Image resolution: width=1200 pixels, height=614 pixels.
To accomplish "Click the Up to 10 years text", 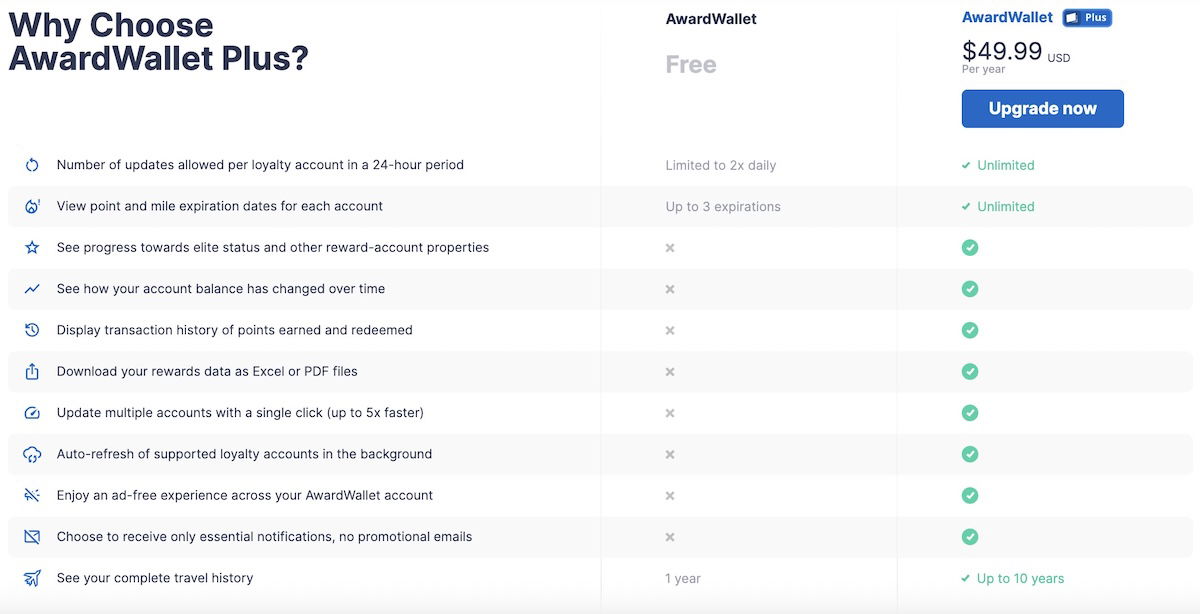I will 1020,578.
